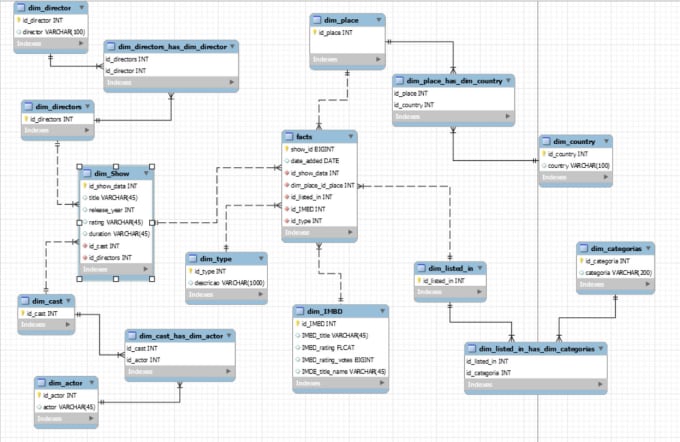Expand the Indexes section of dim_directors_has_dim_director
The width and height of the screenshot is (680, 442).
point(232,82)
